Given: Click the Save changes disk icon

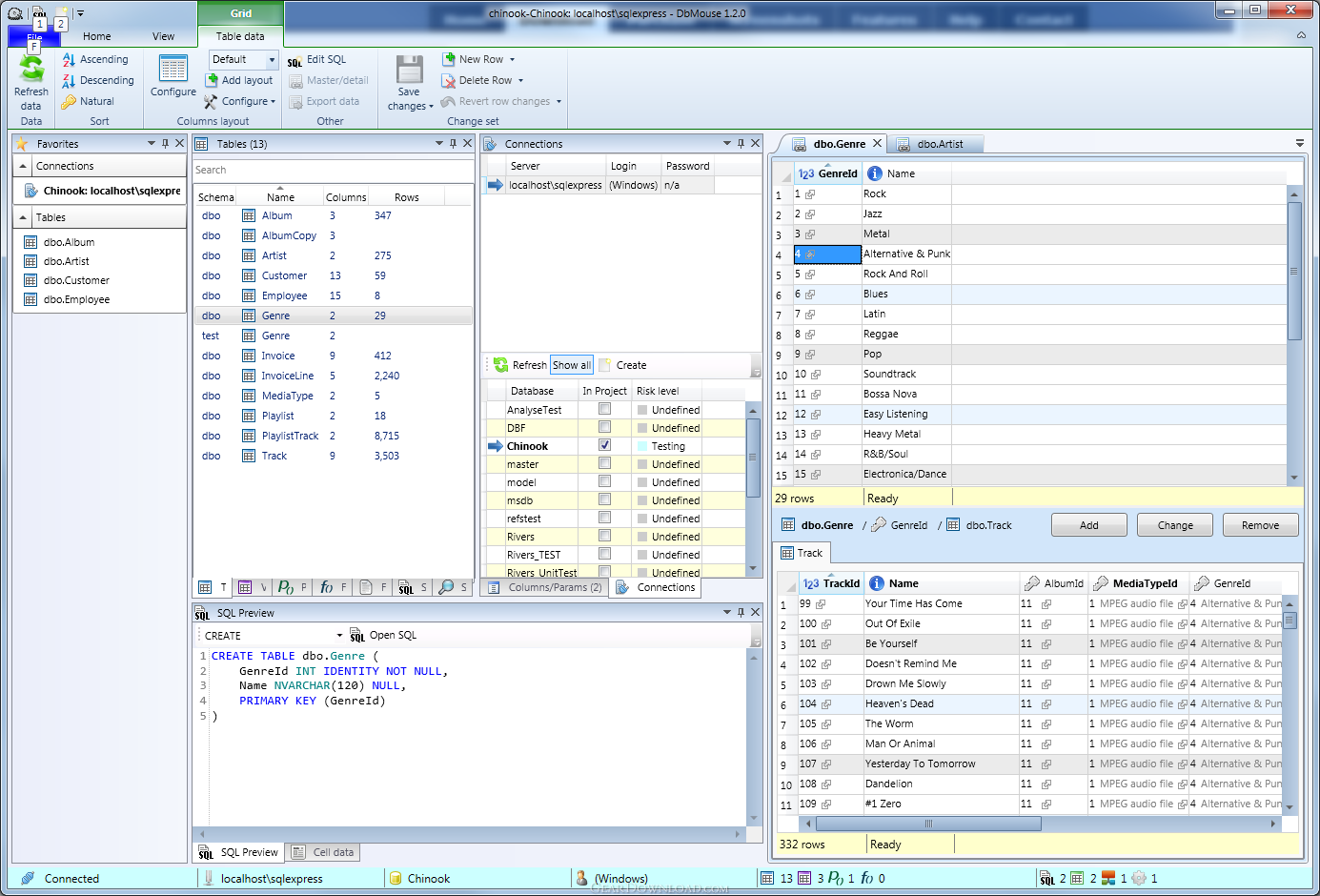Looking at the screenshot, I should coord(410,70).
